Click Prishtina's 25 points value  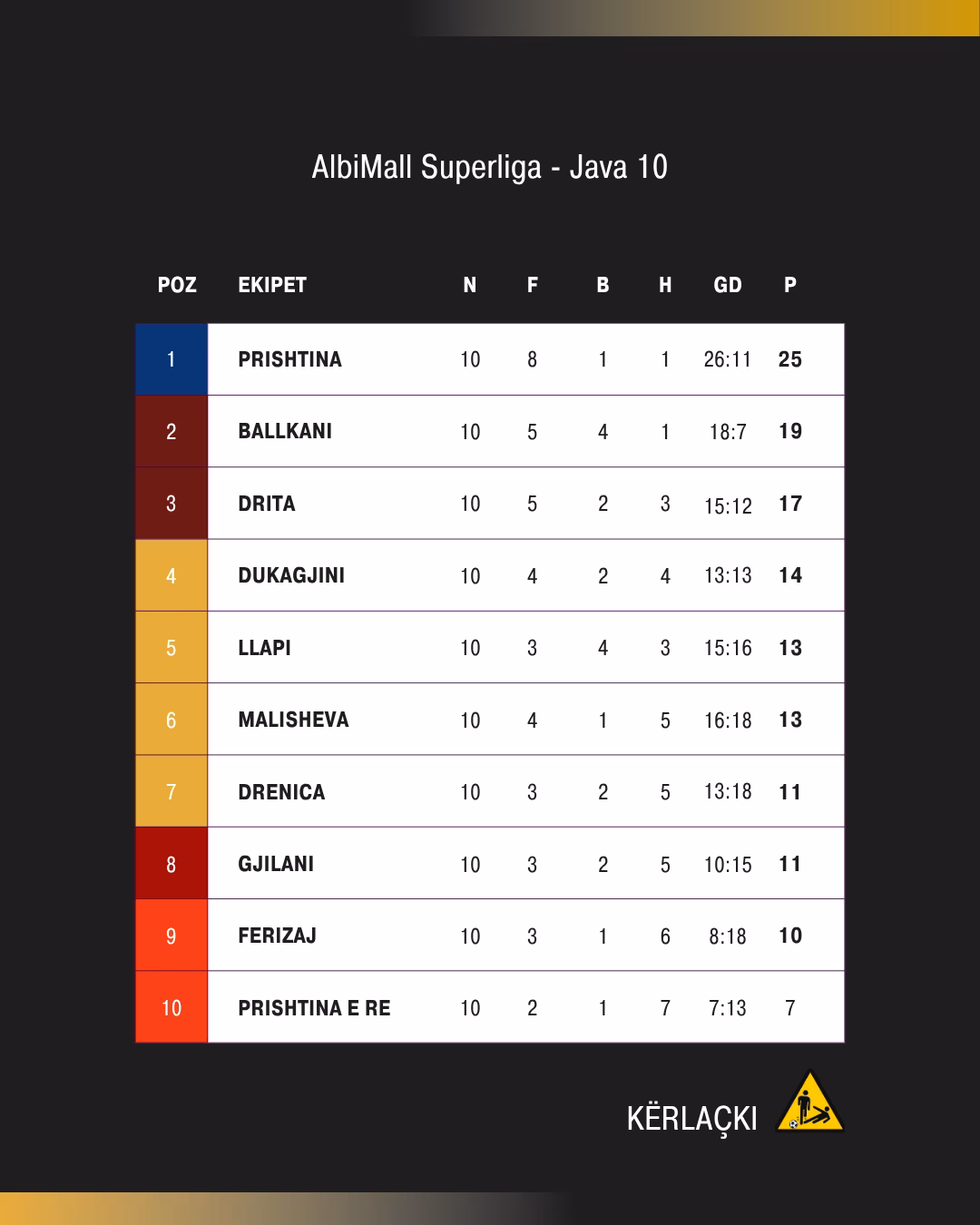790,359
